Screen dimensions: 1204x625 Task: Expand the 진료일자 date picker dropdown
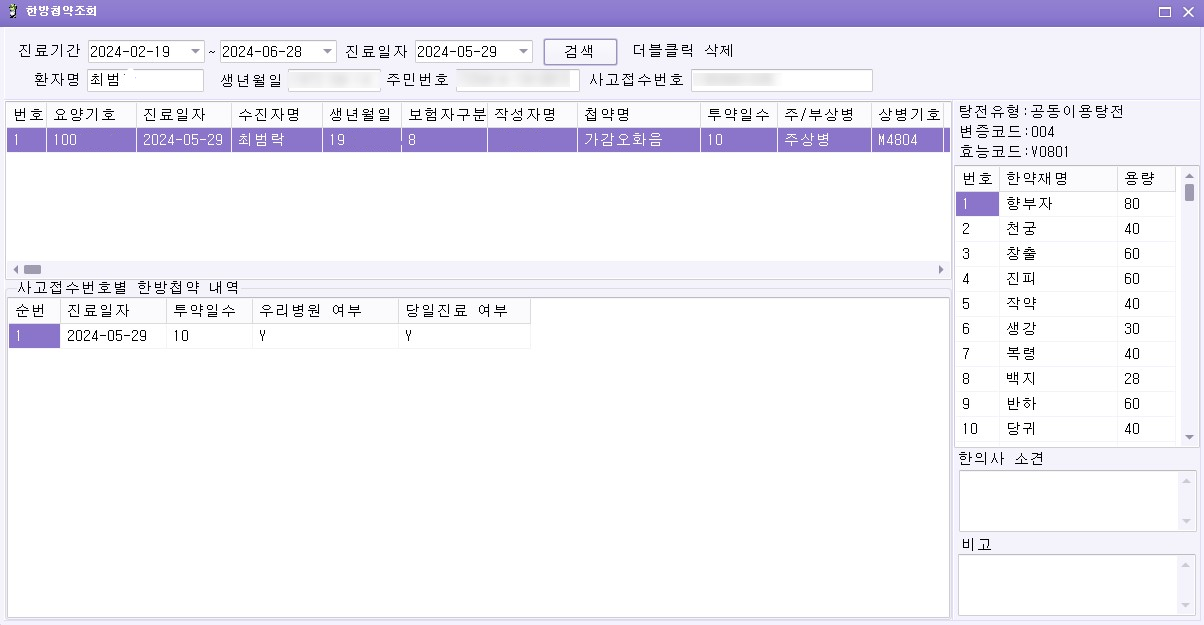[523, 52]
